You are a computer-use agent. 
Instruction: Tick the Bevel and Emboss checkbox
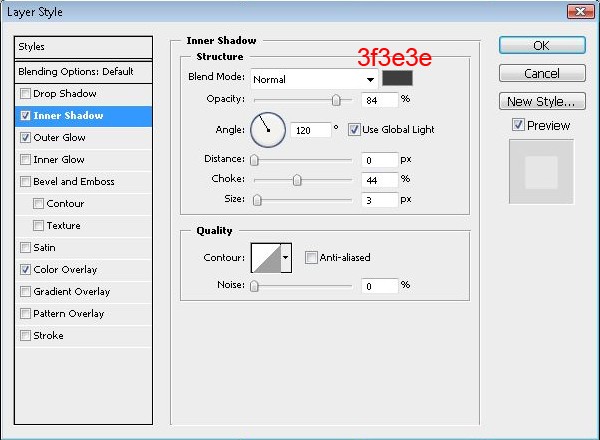point(25,181)
